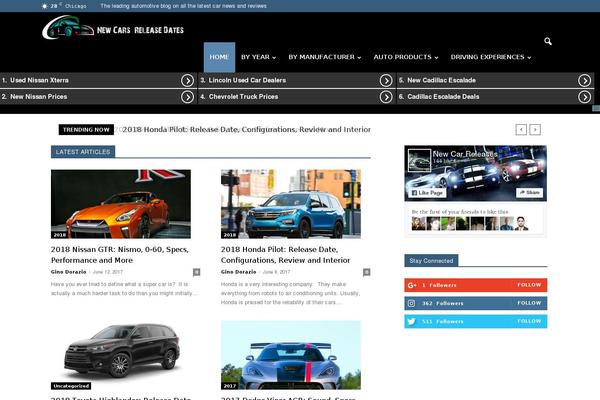Follow on Twitter
Screen dimensions: 600x400
point(529,321)
